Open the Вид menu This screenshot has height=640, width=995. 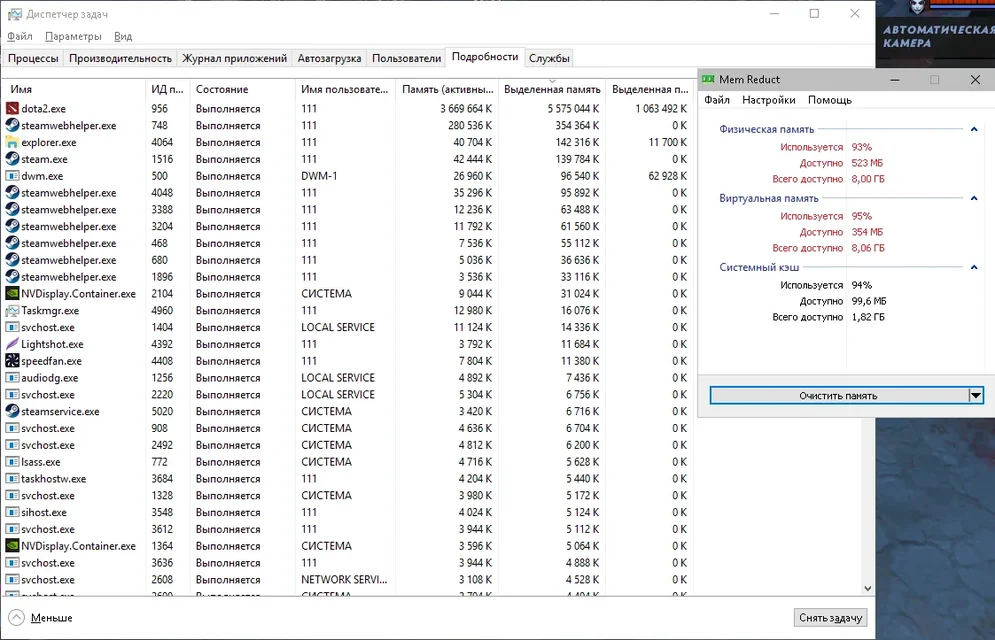(123, 36)
